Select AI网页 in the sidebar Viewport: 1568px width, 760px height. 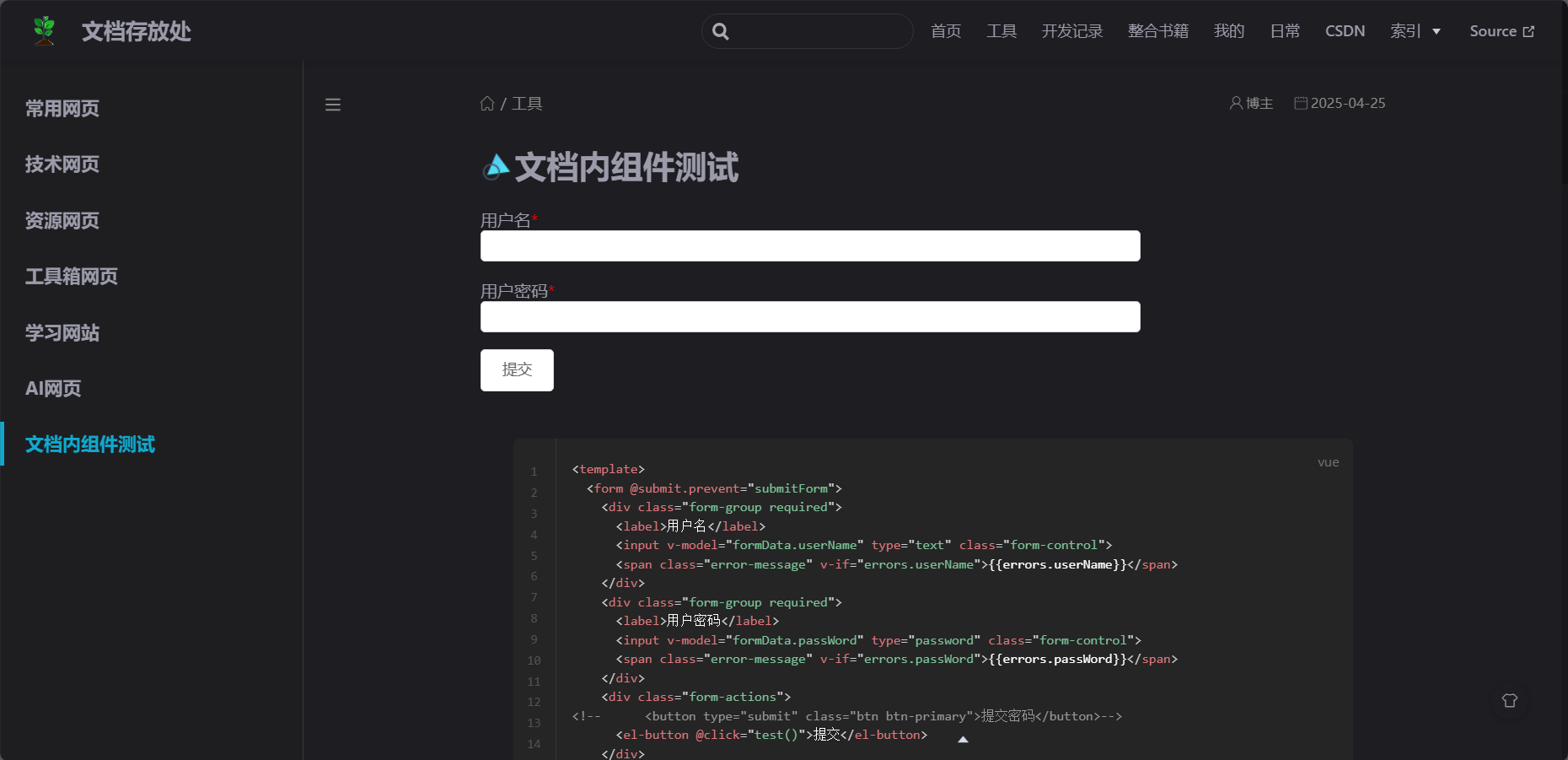[52, 388]
